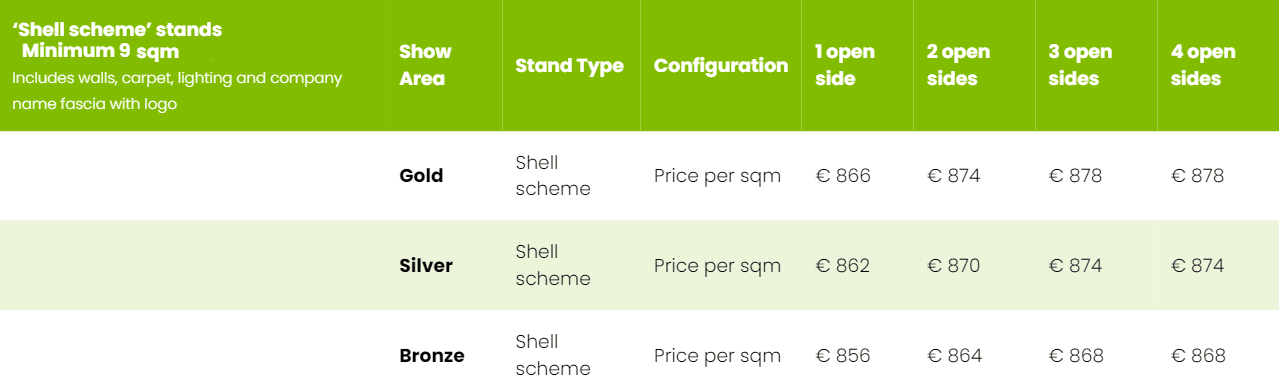Click the Gold 2 open sides price € 874
The image size is (1279, 389).
point(954,176)
